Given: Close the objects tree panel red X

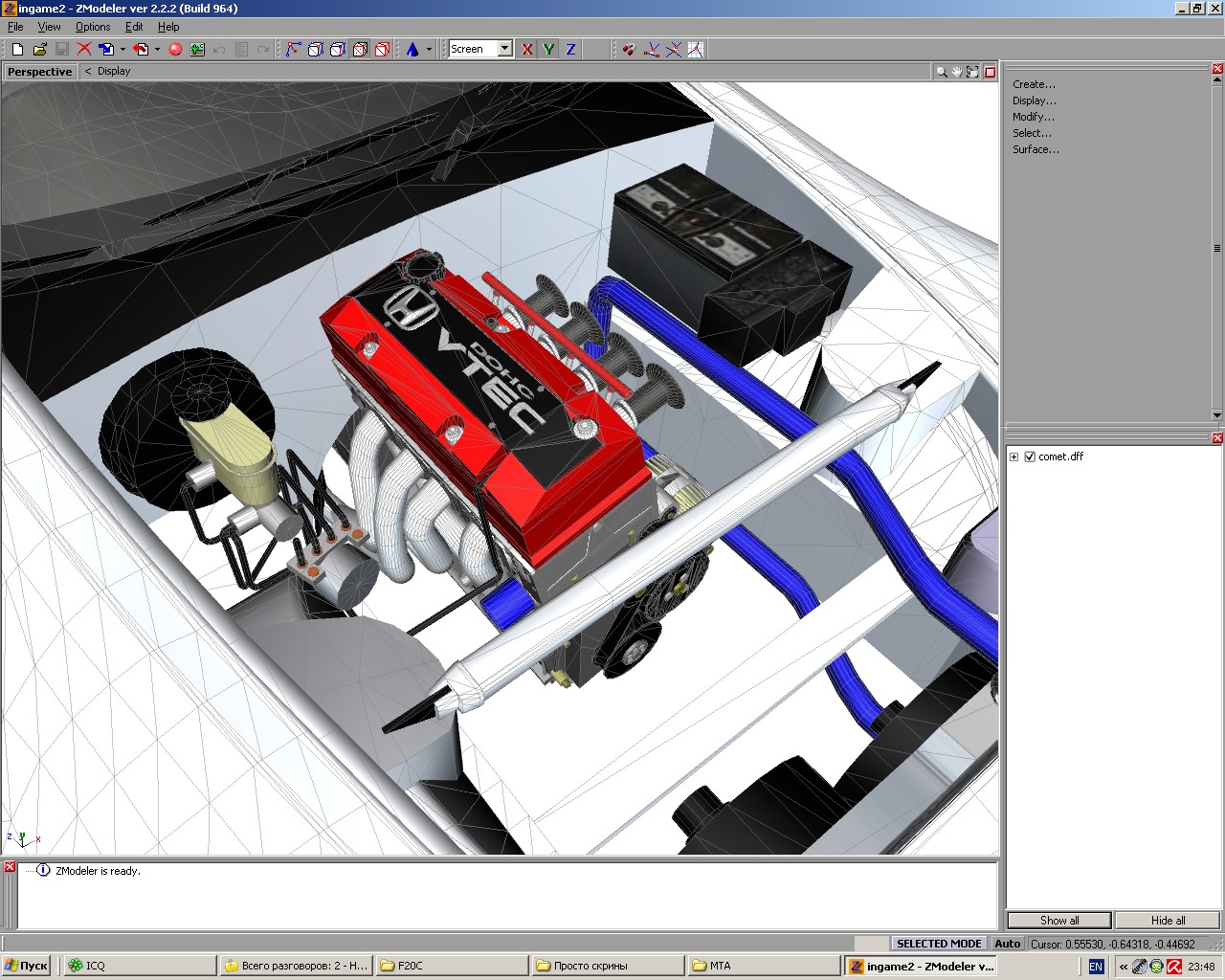Looking at the screenshot, I should 1217,438.
